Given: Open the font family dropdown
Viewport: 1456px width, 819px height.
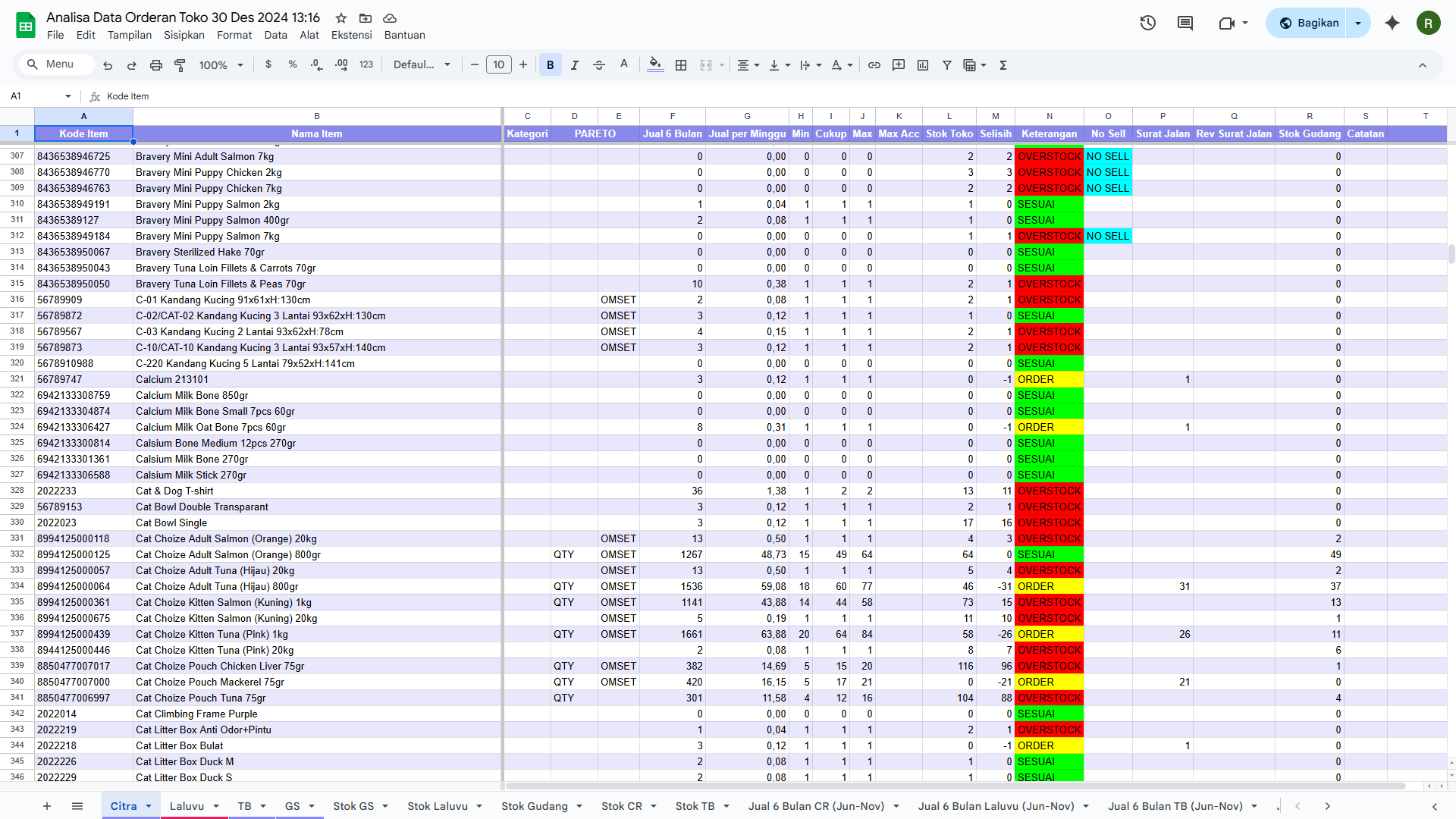Looking at the screenshot, I should [x=422, y=65].
